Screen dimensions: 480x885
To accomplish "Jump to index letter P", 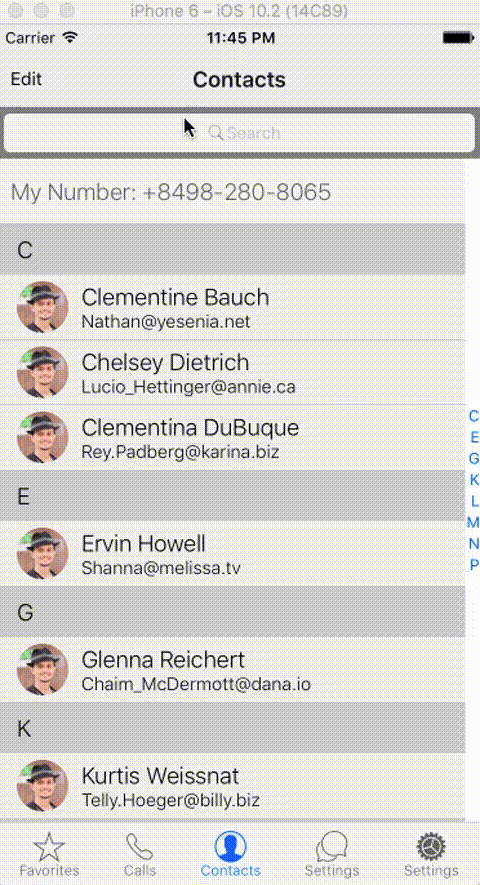I will (x=474, y=564).
